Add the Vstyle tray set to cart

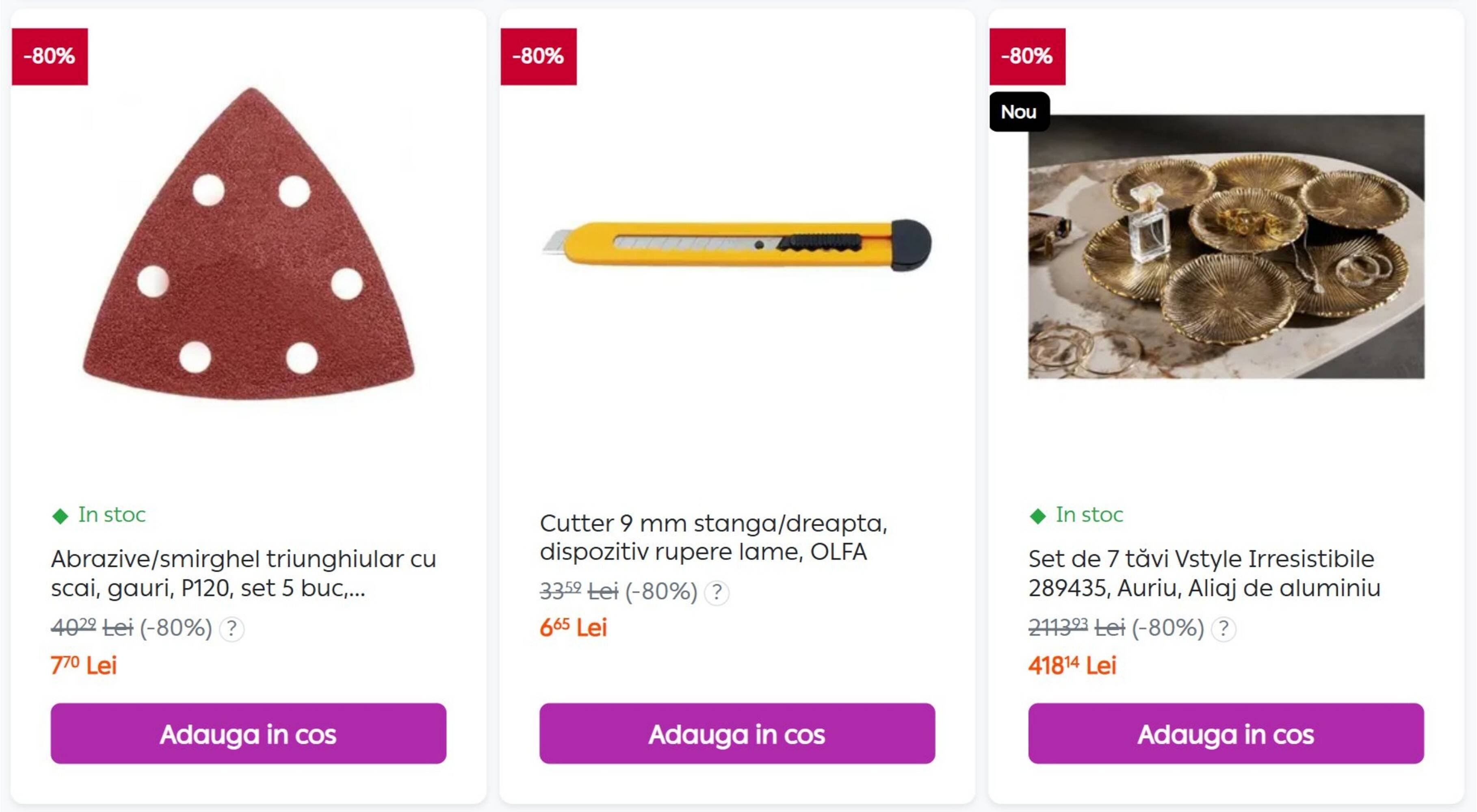pyautogui.click(x=1226, y=734)
